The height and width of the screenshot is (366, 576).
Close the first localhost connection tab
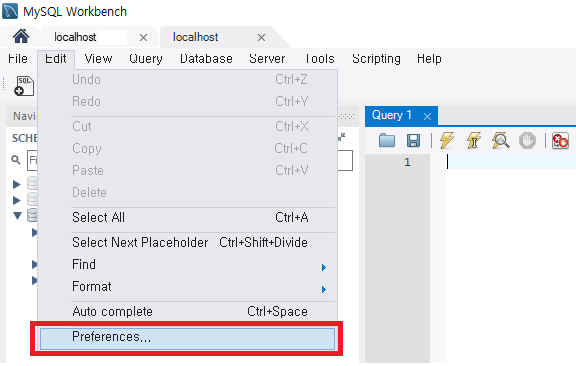click(x=143, y=37)
